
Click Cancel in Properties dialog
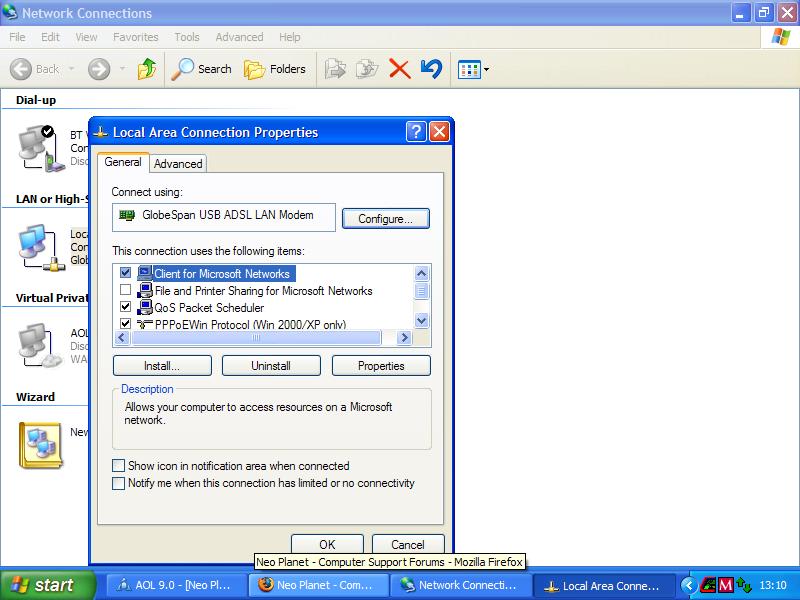(408, 544)
